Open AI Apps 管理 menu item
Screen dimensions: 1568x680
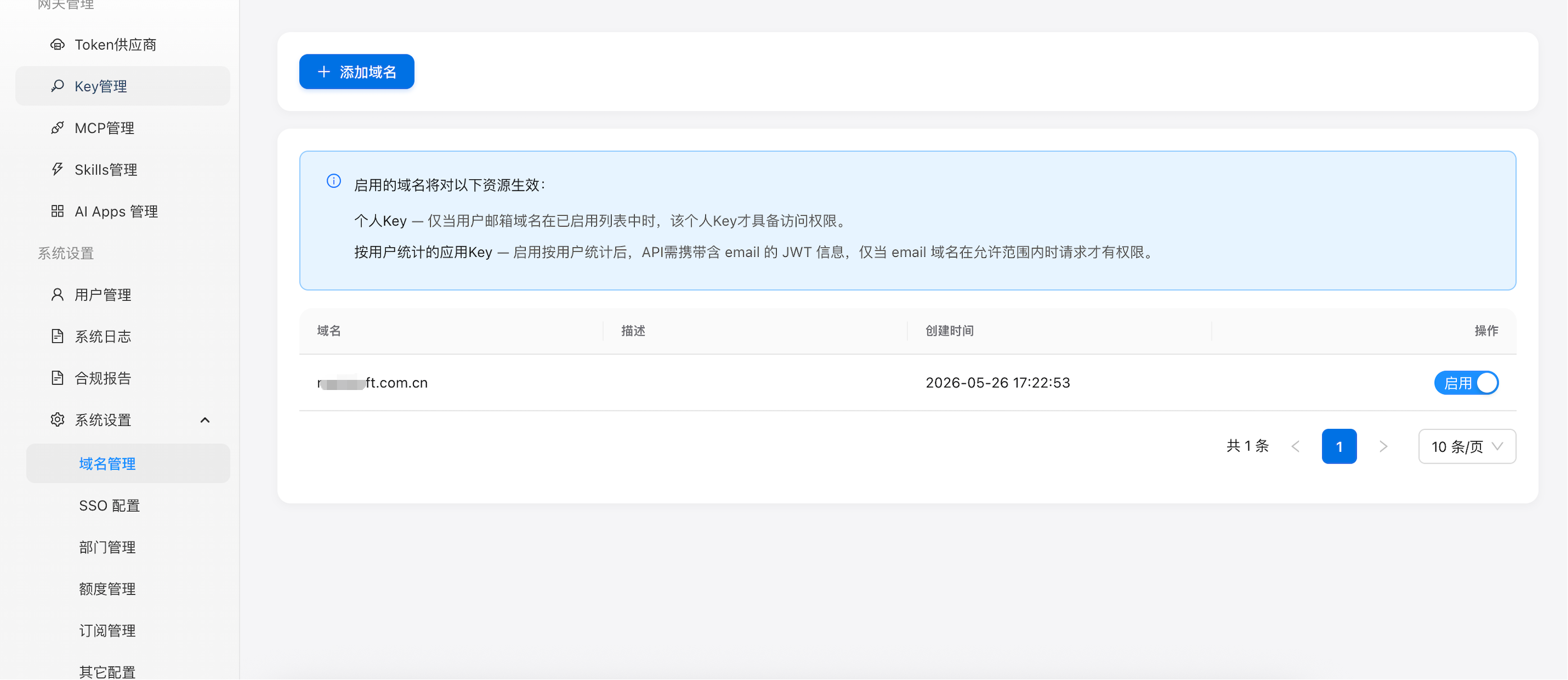pos(122,211)
